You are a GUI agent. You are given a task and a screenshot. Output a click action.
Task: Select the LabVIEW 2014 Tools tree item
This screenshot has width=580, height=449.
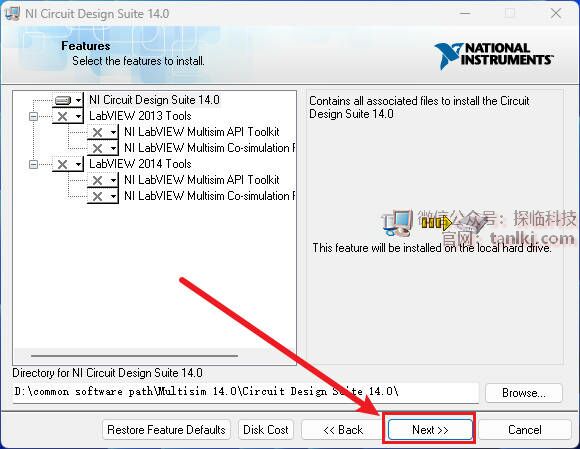coord(140,164)
